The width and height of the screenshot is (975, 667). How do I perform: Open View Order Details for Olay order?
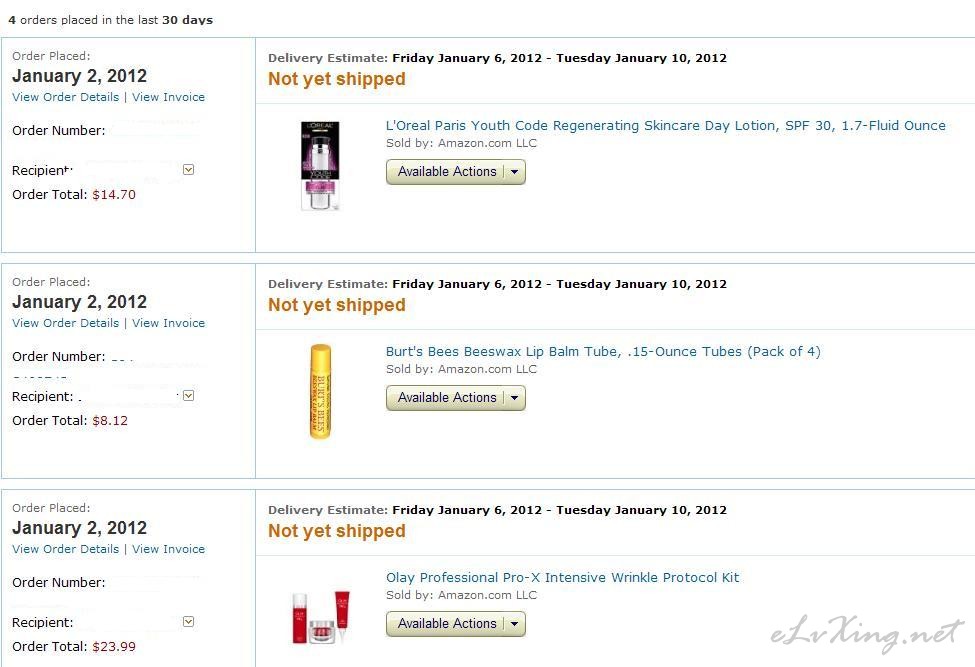pyautogui.click(x=65, y=549)
